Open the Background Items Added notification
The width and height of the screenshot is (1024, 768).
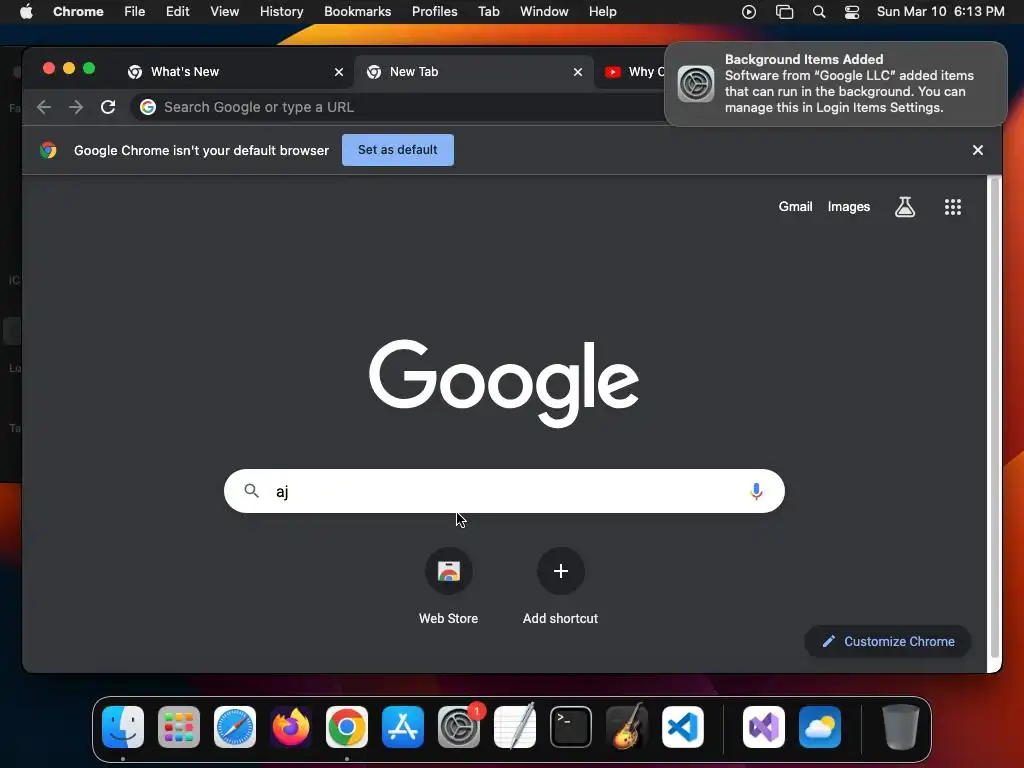836,84
